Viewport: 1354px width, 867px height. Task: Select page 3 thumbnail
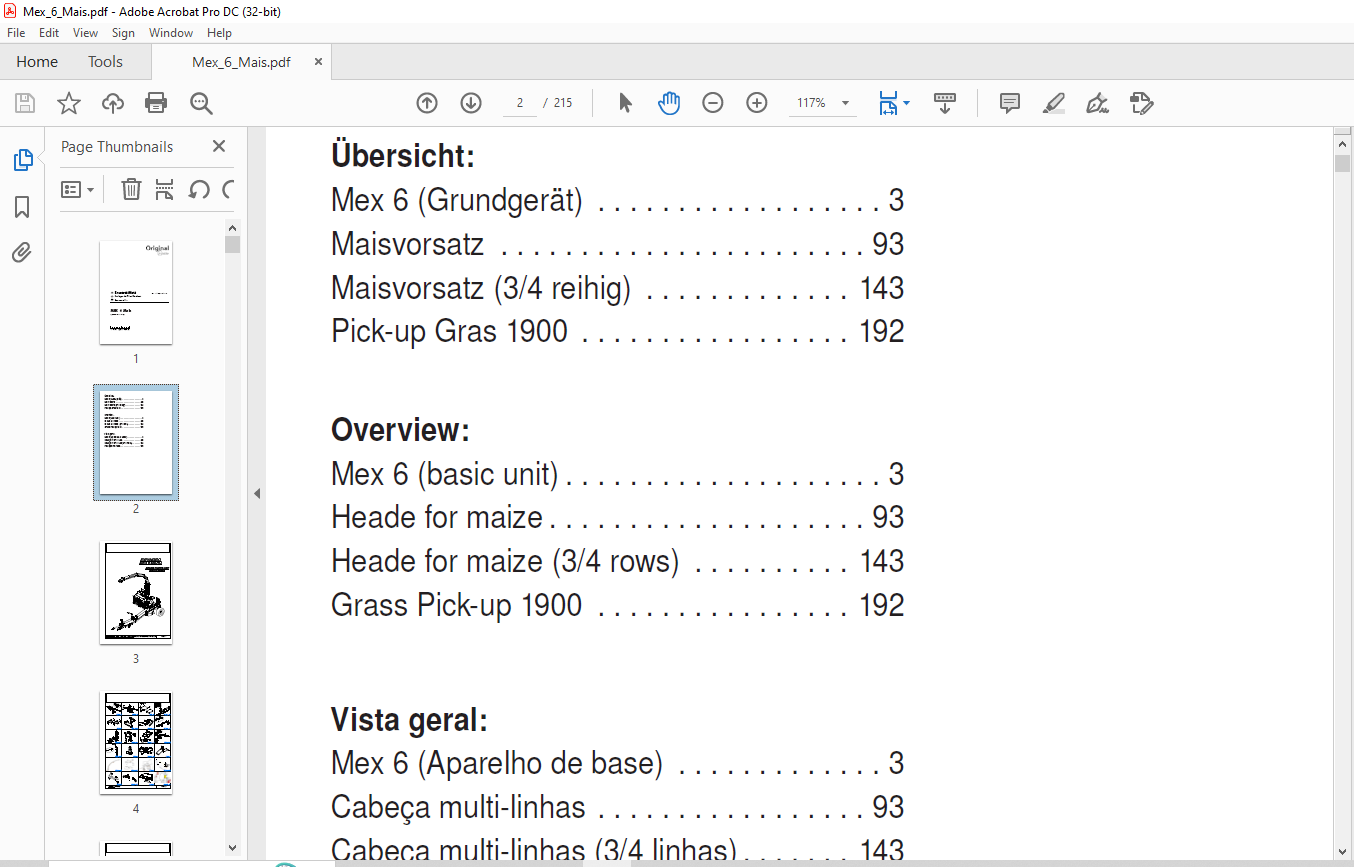[x=136, y=592]
